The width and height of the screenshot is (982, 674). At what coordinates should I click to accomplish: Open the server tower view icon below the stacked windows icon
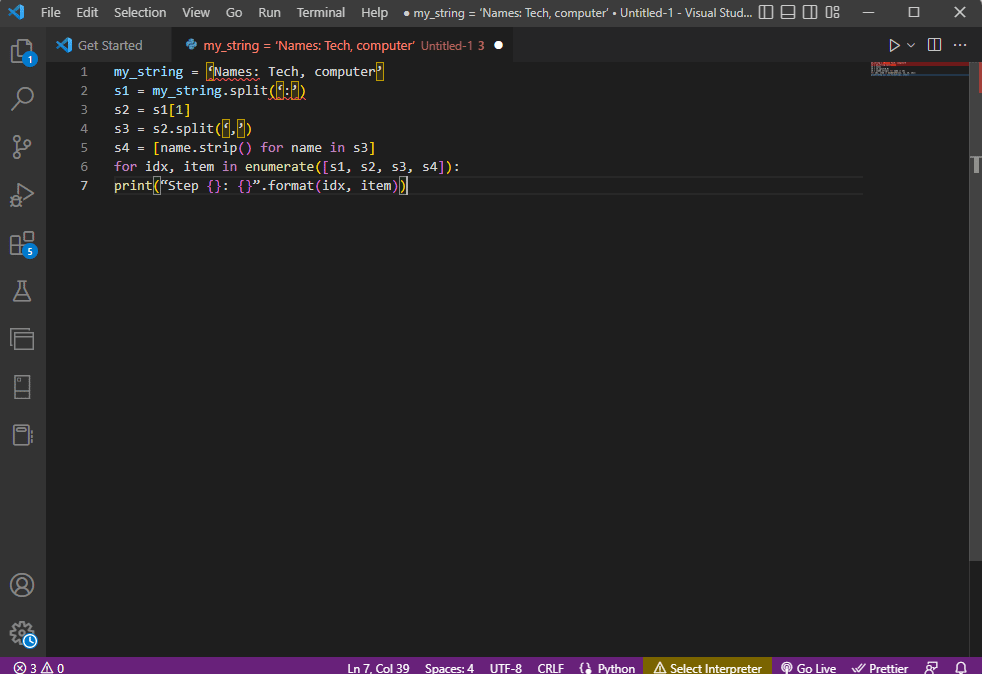(23, 387)
